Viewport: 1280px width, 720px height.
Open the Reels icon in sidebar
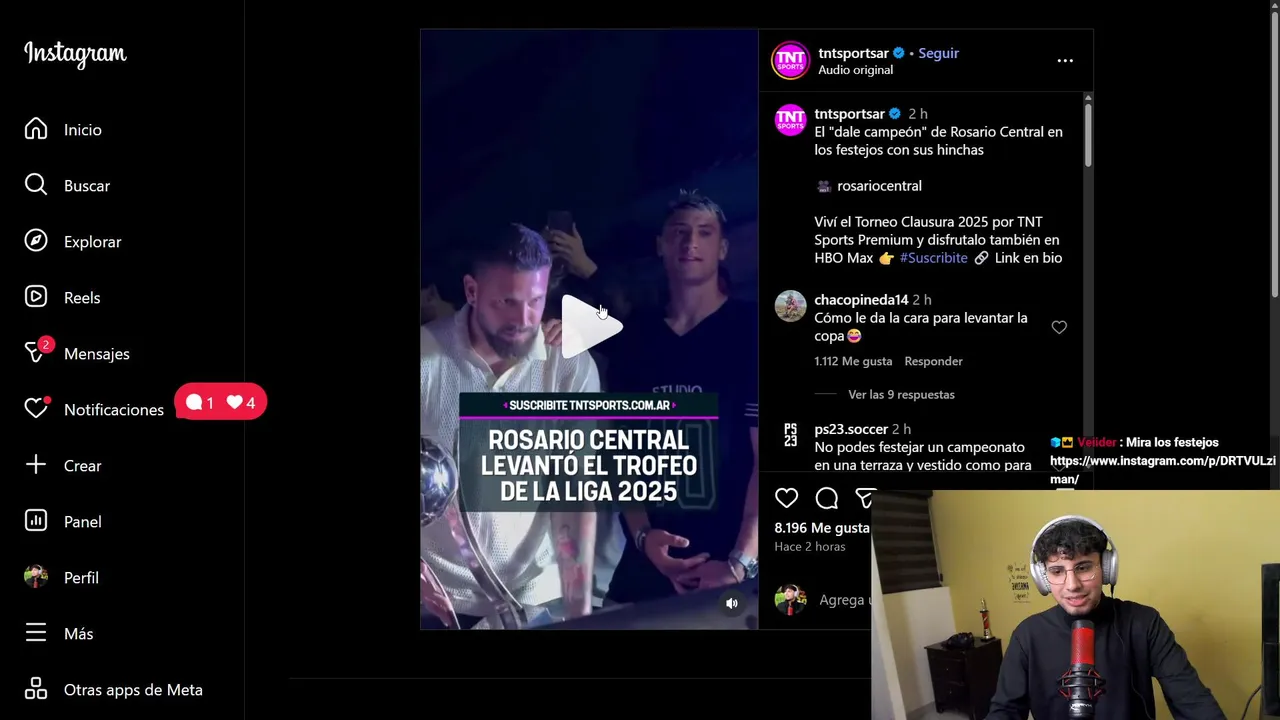(x=36, y=297)
